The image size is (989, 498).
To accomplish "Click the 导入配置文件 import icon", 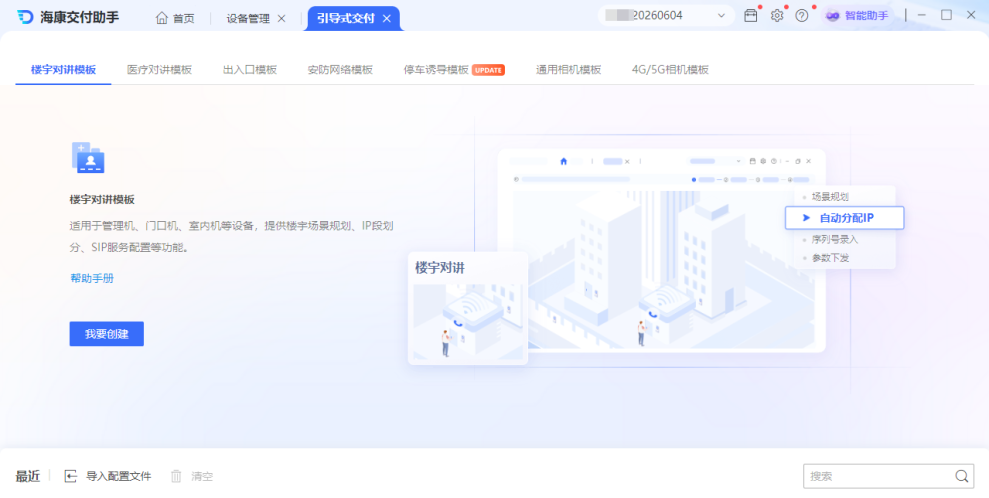I will tap(71, 476).
